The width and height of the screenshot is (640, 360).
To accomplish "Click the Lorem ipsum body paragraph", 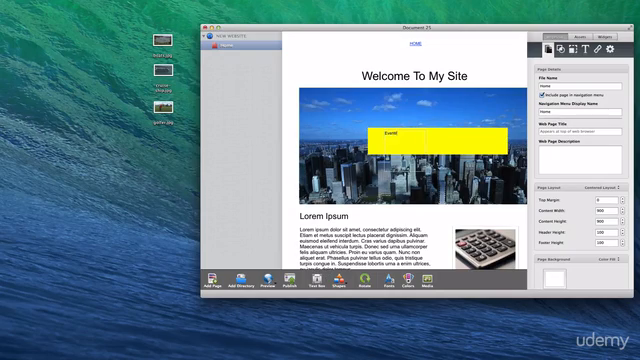I will (x=364, y=248).
